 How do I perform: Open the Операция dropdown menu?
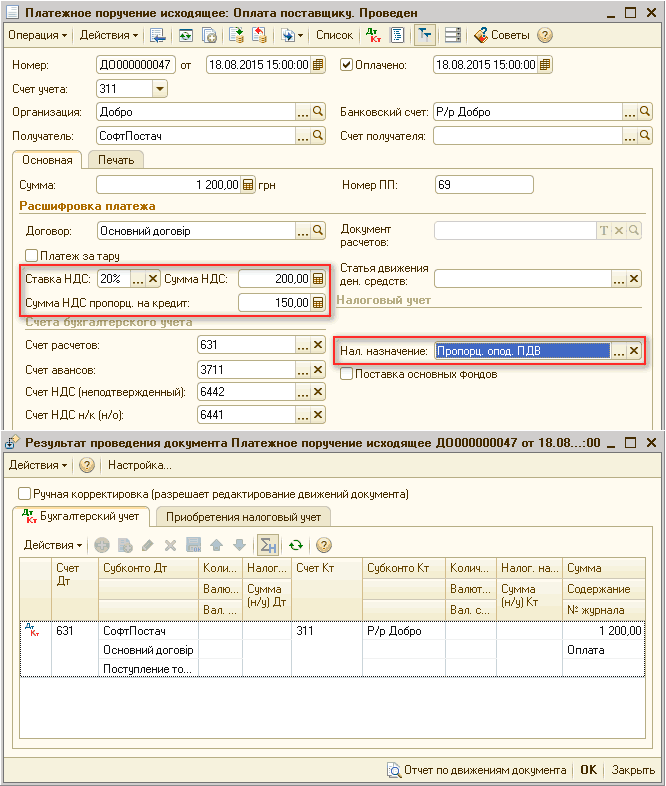pos(38,35)
